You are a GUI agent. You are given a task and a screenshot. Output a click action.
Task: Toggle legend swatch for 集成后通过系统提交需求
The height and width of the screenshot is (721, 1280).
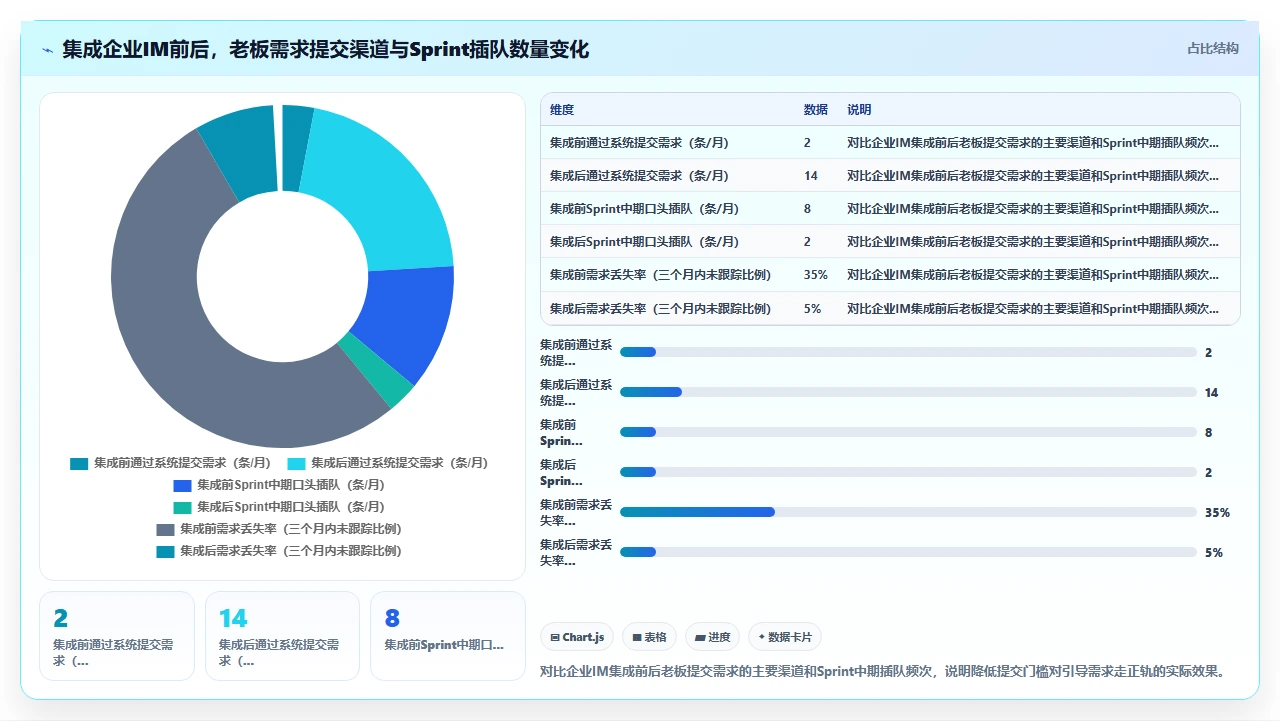pyautogui.click(x=296, y=464)
